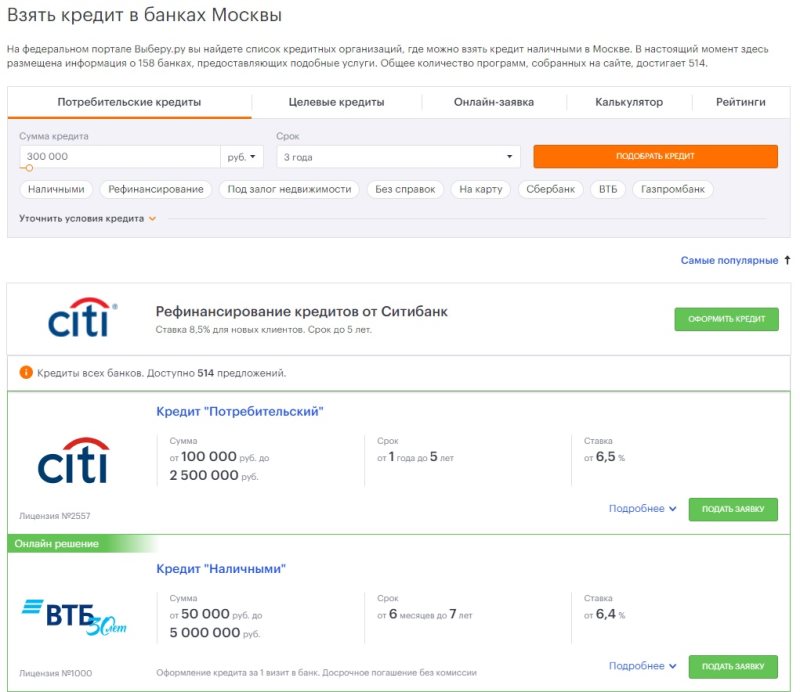The height and width of the screenshot is (692, 800).
Task: Enable the Без справок filter chip
Action: pyautogui.click(x=405, y=189)
